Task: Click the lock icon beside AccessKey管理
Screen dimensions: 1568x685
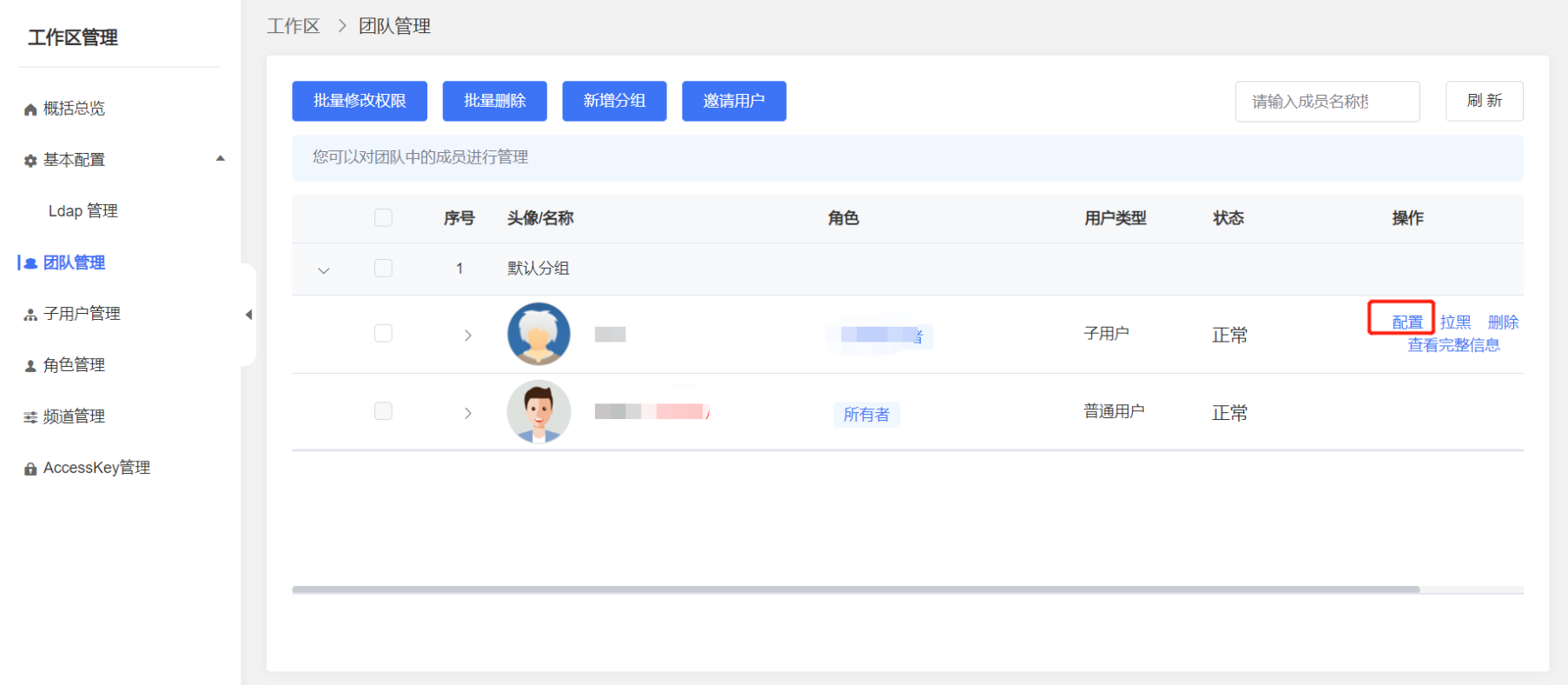Action: [30, 469]
